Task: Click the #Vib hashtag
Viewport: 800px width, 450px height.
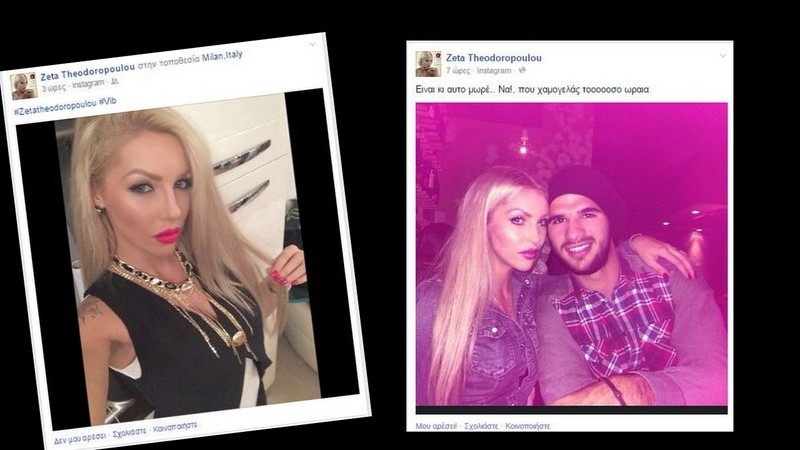Action: [x=108, y=101]
